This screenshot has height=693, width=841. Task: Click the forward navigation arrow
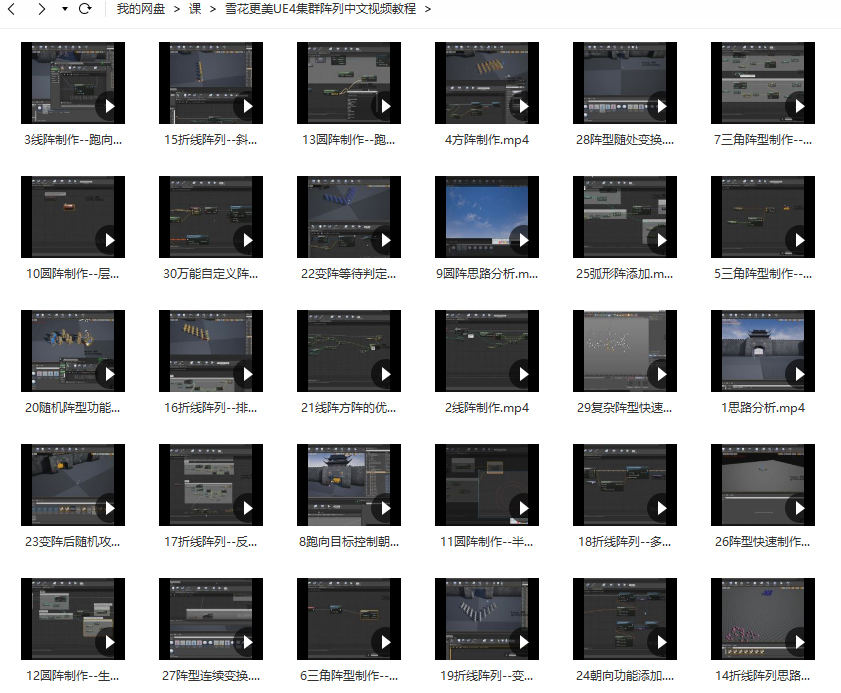pos(41,9)
